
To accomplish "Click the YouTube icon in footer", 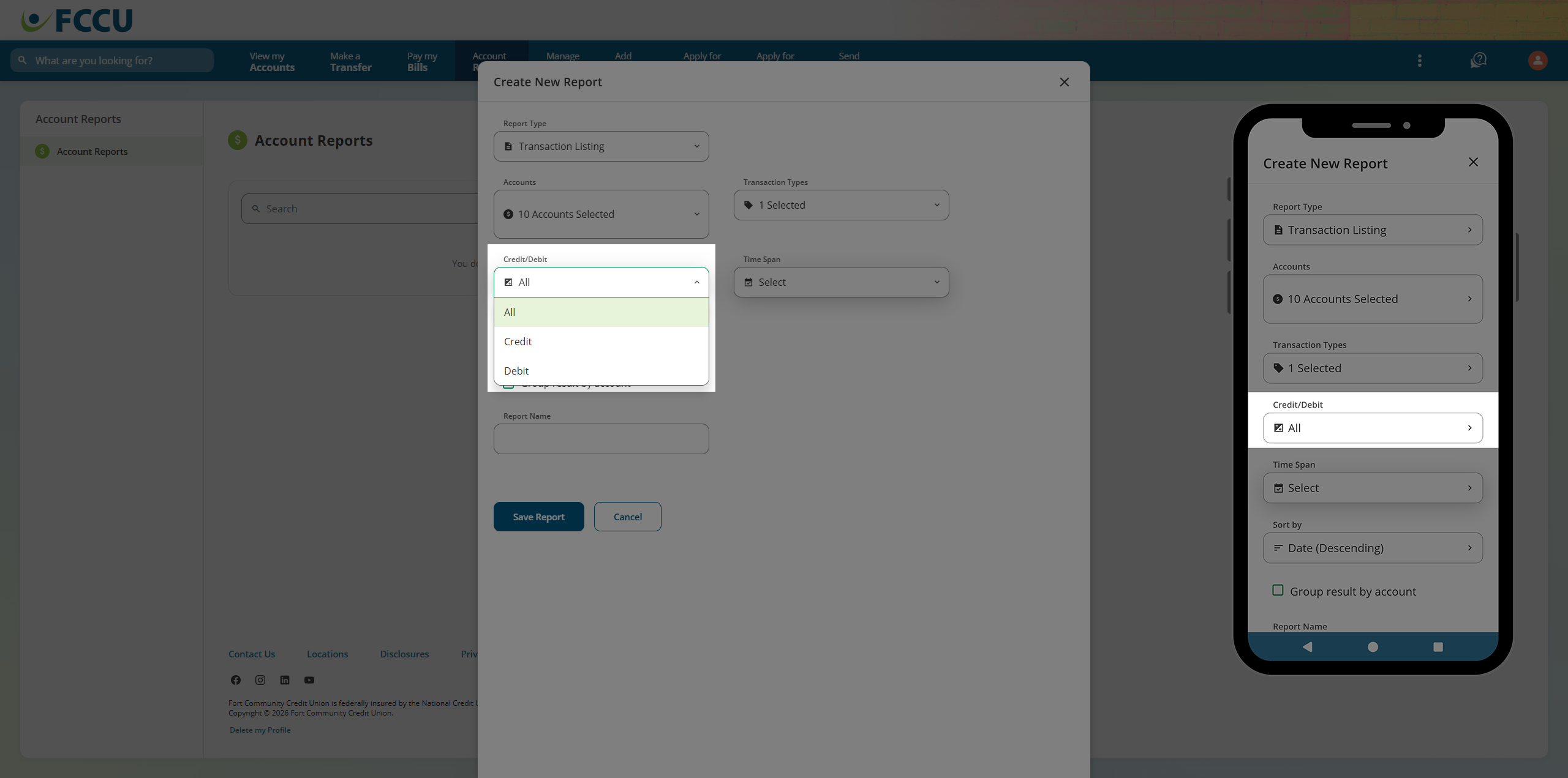I will tap(309, 680).
